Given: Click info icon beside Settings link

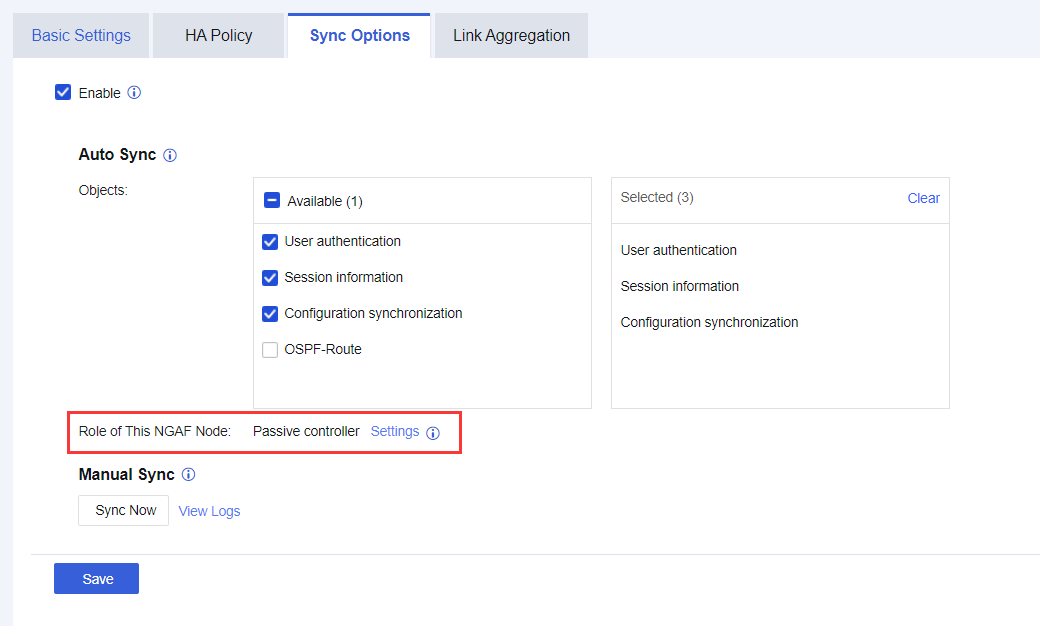Looking at the screenshot, I should click(x=433, y=433).
